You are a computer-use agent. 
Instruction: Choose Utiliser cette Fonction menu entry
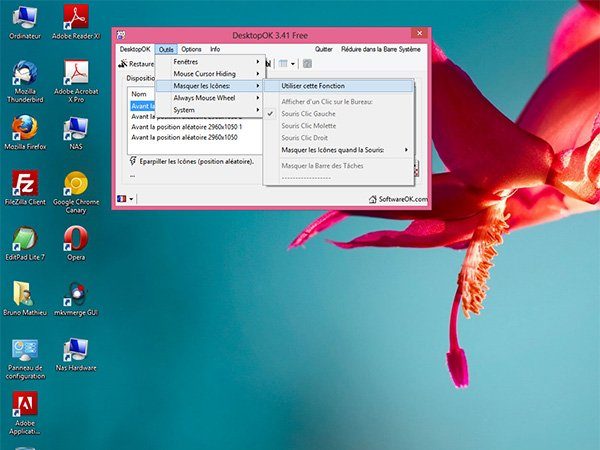(x=339, y=86)
